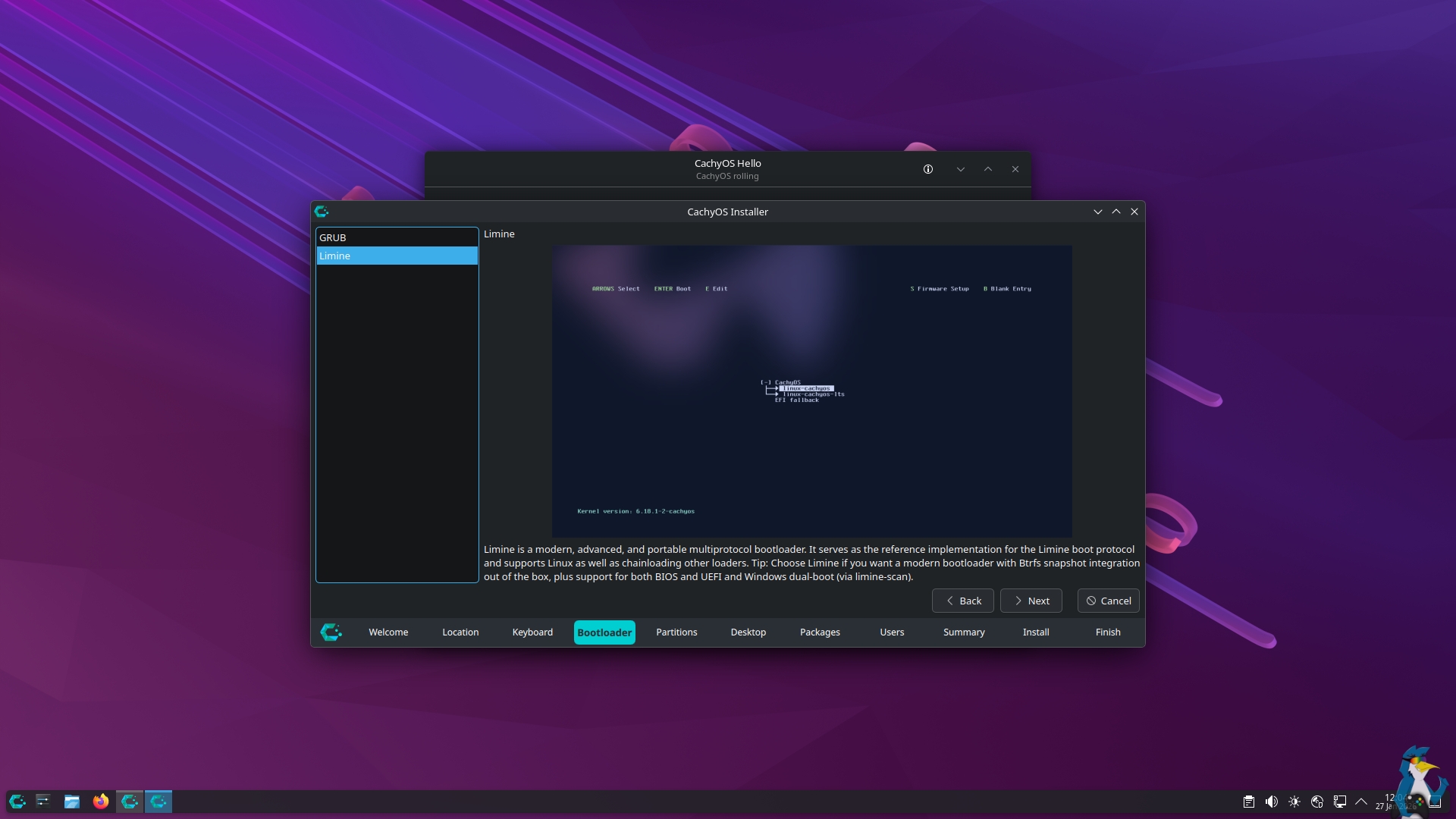Open the brightness tray icon
Image resolution: width=1456 pixels, height=819 pixels.
point(1294,802)
